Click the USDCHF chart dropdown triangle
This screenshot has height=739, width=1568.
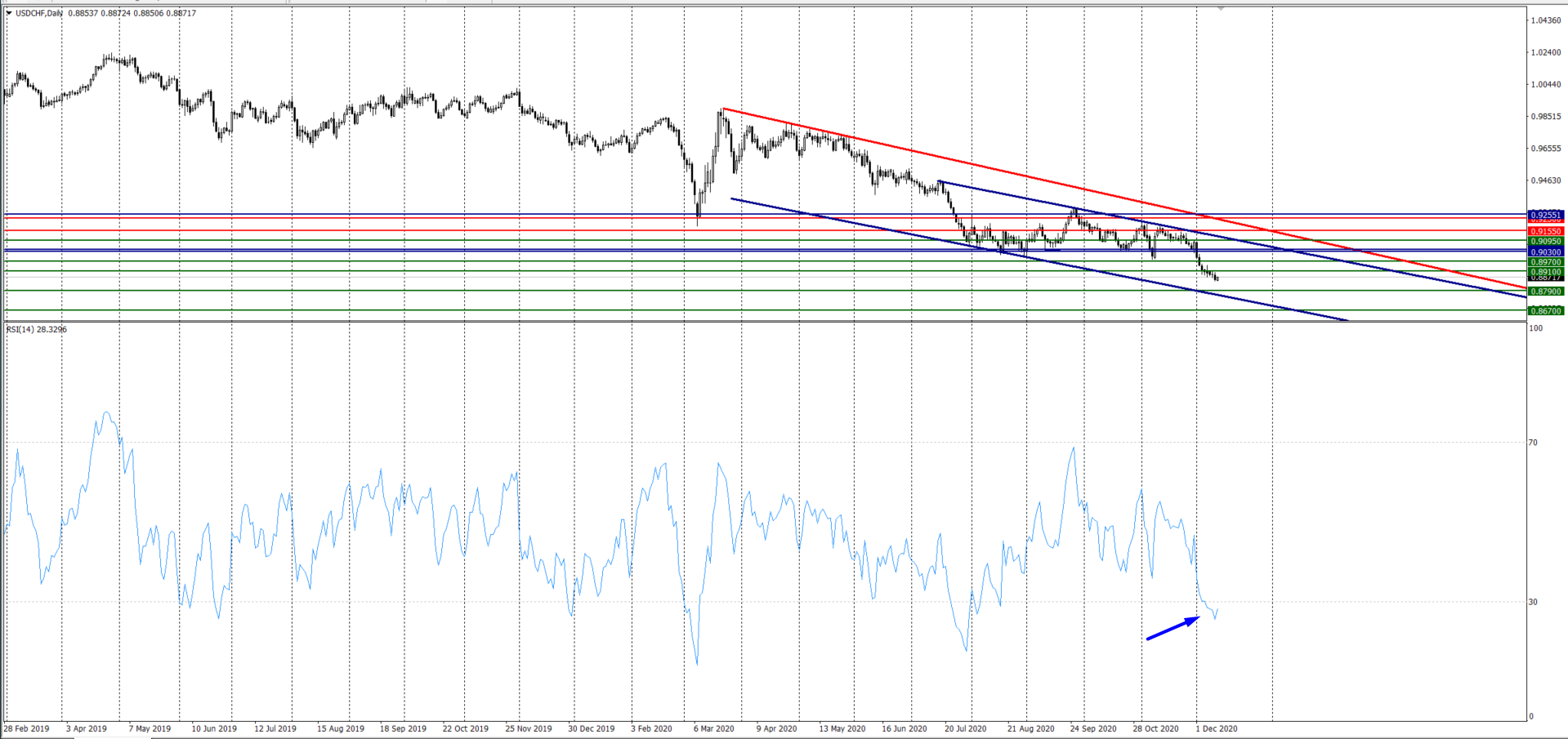point(9,13)
